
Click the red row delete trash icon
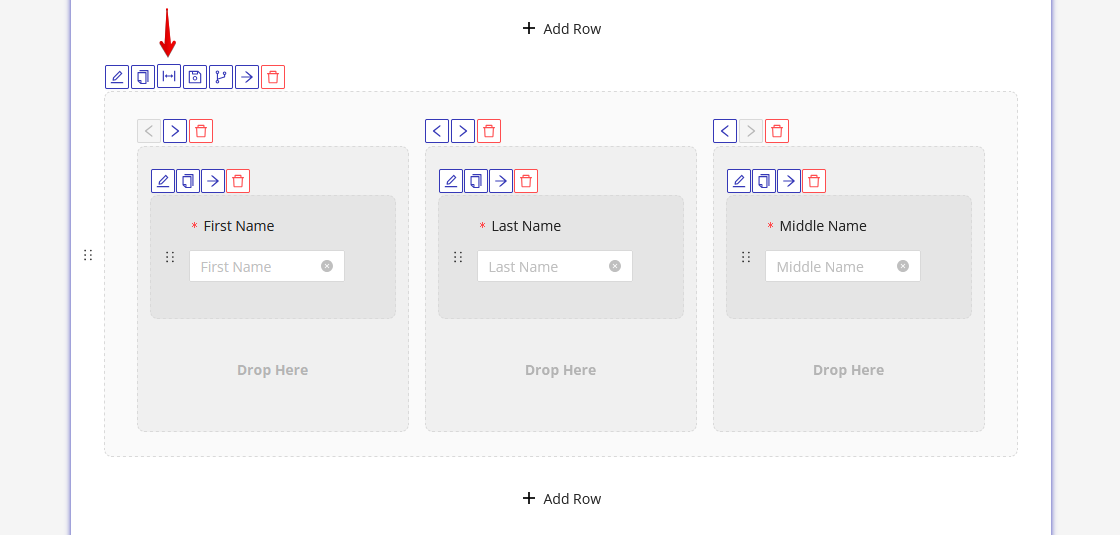pos(273,77)
